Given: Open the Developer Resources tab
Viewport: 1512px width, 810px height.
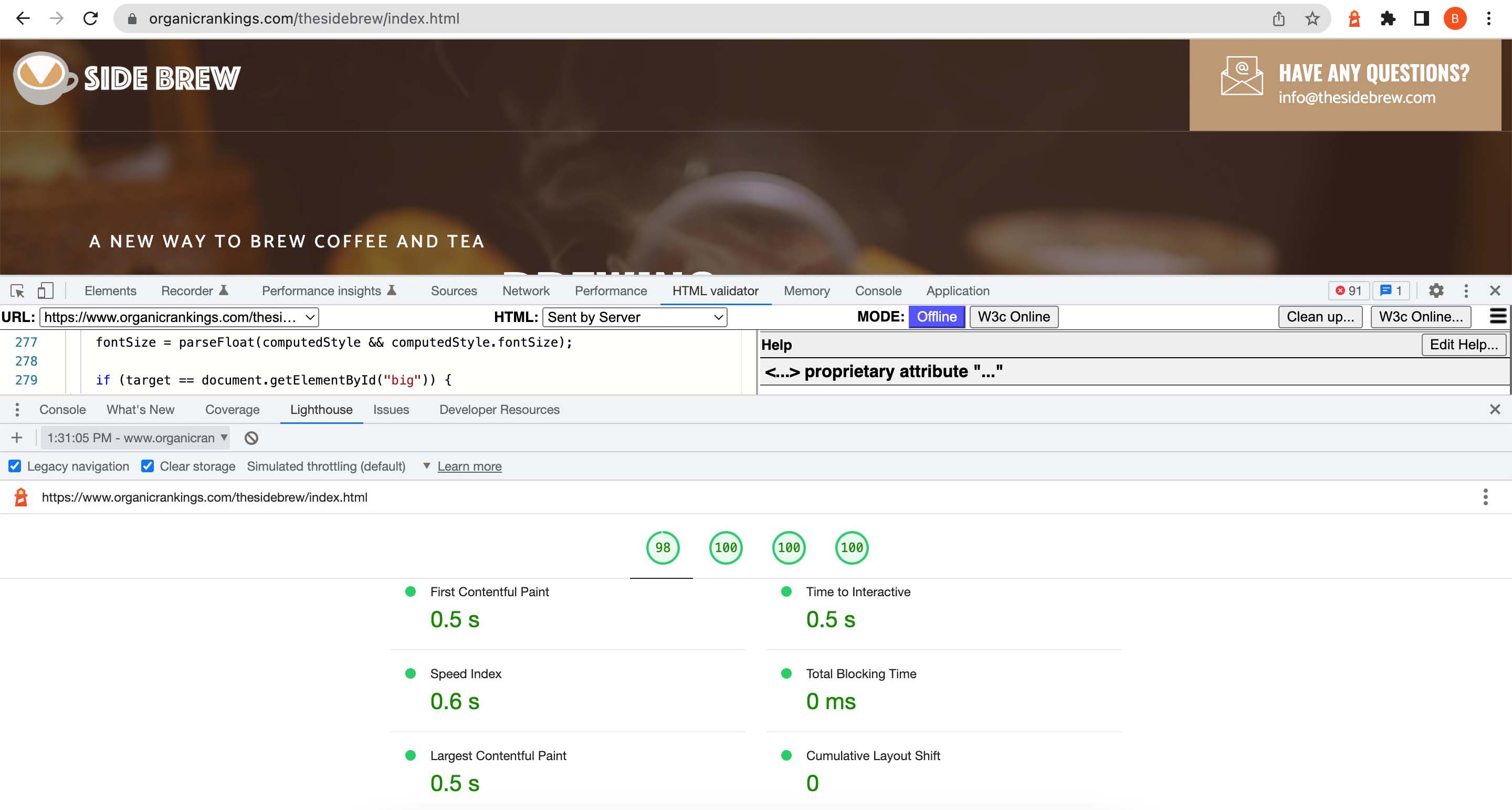Looking at the screenshot, I should point(499,409).
